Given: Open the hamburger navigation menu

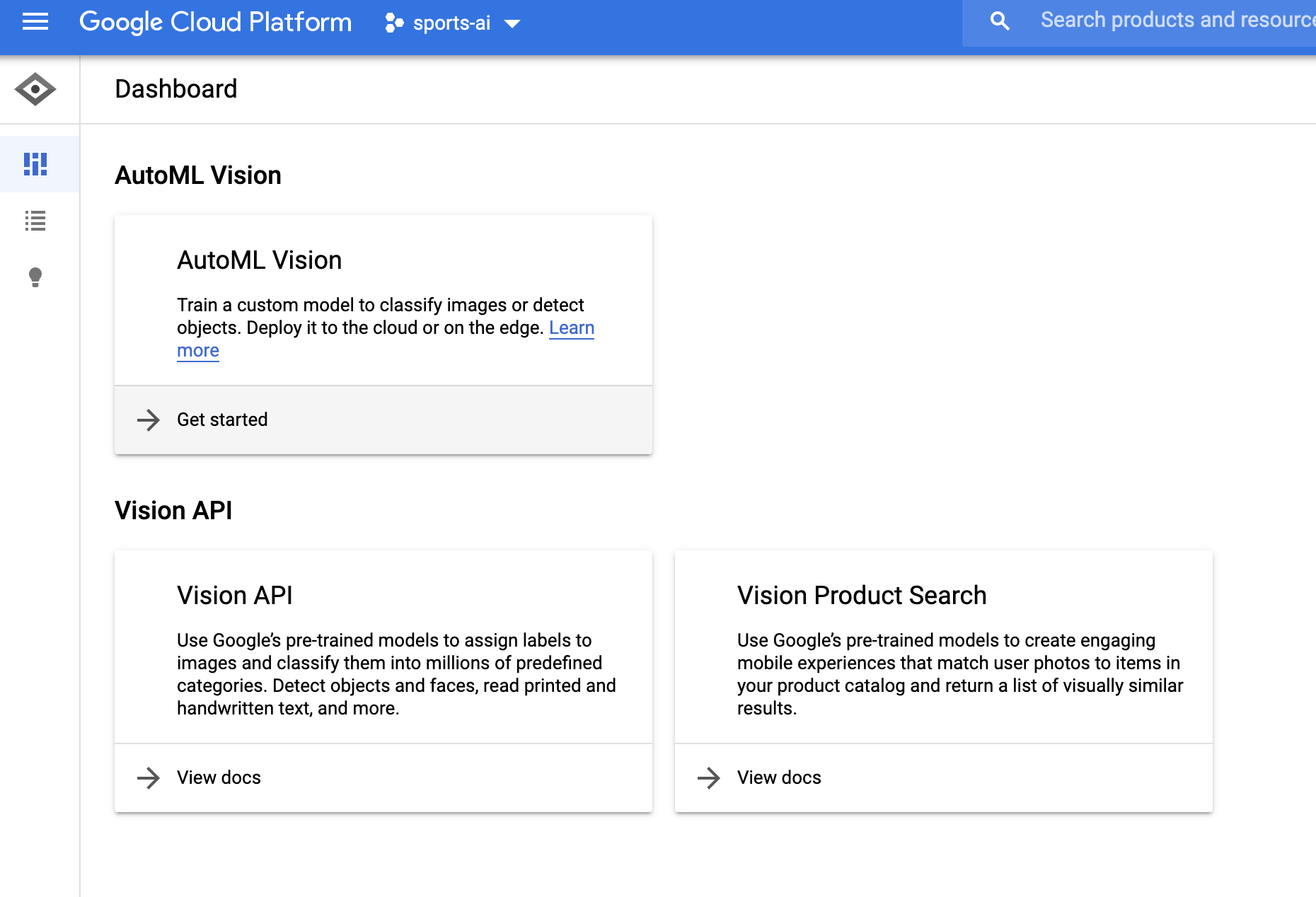Looking at the screenshot, I should tap(35, 23).
